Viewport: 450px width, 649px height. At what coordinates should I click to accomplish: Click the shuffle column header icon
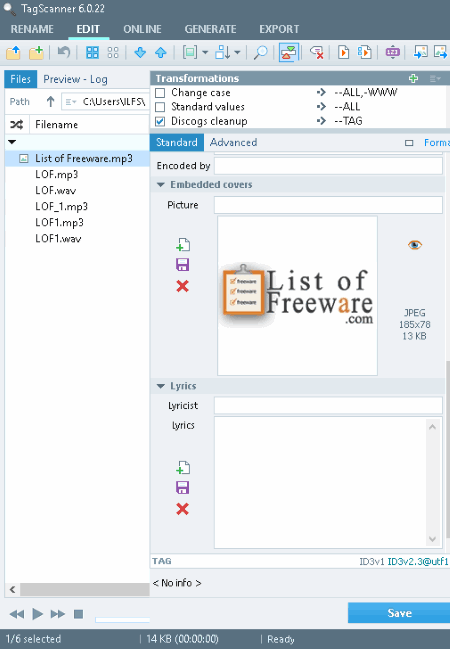(17, 125)
